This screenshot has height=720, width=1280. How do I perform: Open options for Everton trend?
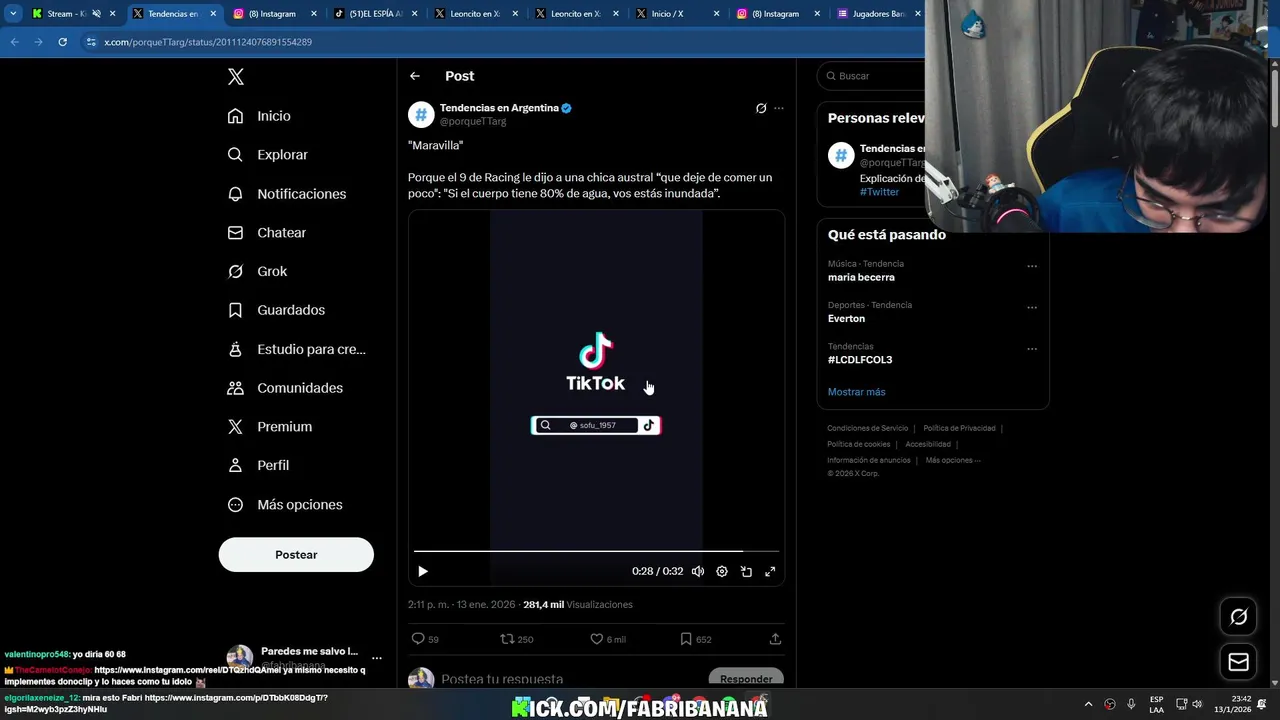coord(1032,307)
